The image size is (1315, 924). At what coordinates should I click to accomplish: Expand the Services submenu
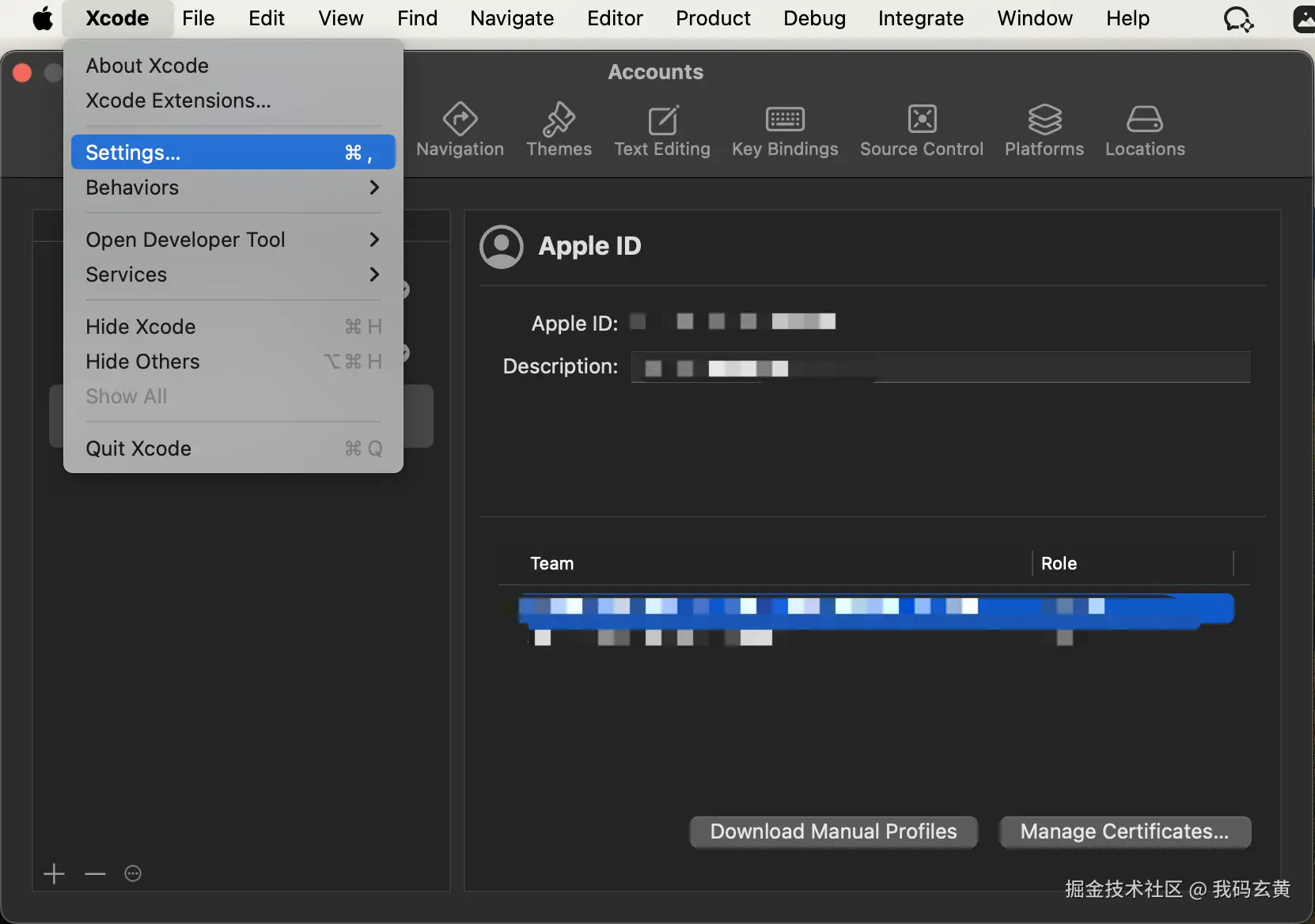click(x=233, y=275)
